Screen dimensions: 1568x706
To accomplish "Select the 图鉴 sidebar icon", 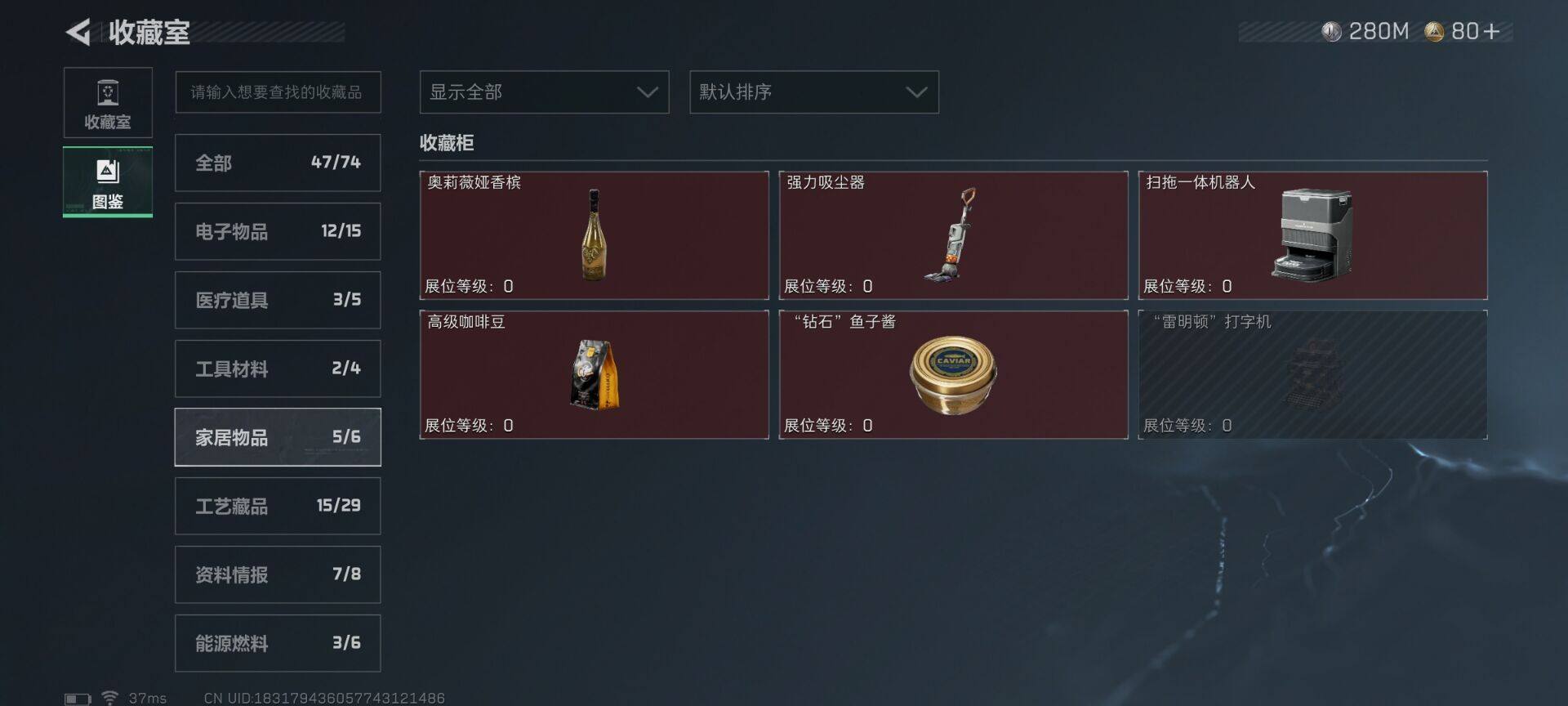I will 108,182.
